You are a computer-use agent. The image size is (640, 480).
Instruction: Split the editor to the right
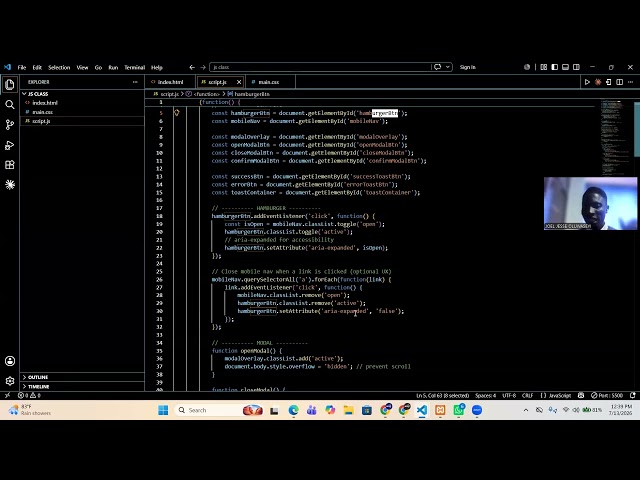[x=620, y=82]
